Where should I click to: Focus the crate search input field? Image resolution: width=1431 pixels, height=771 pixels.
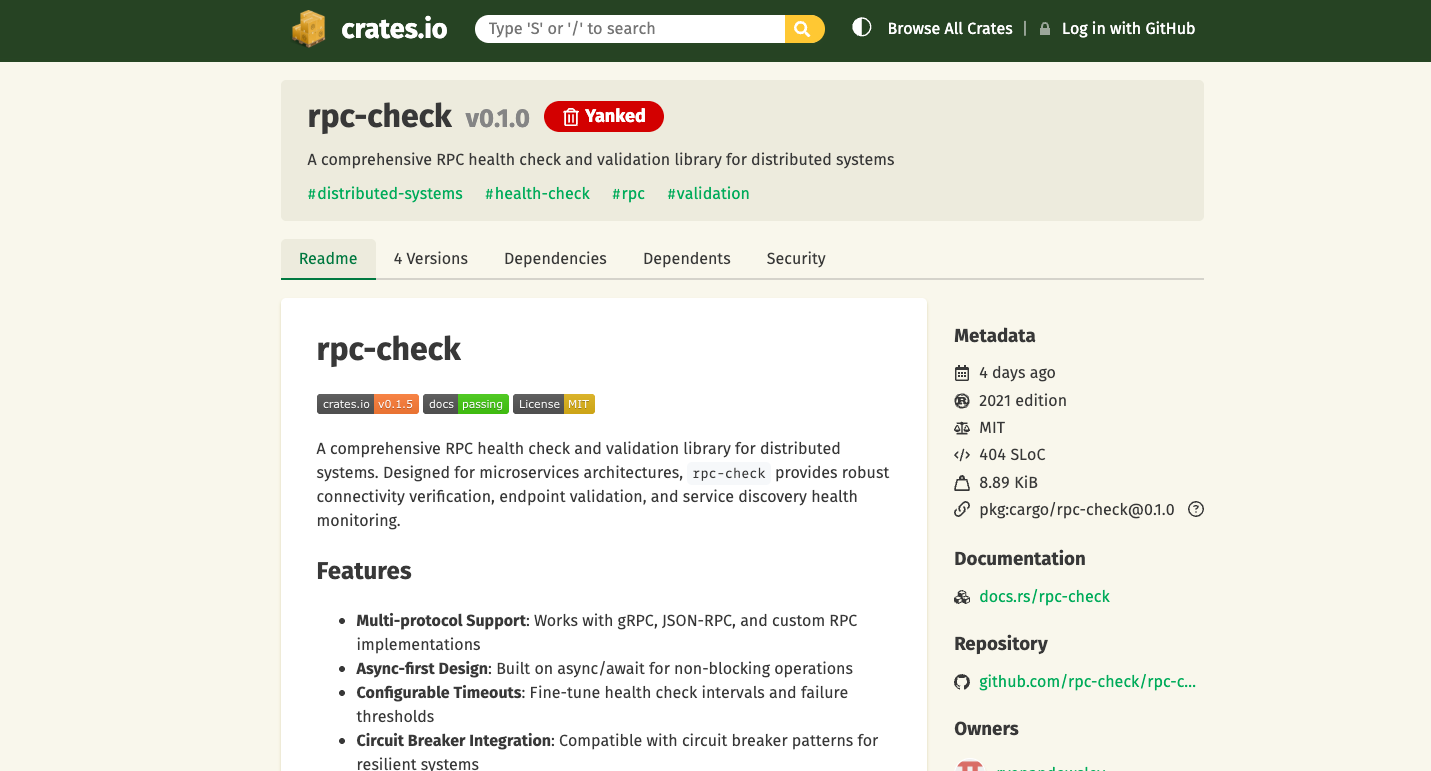[630, 29]
